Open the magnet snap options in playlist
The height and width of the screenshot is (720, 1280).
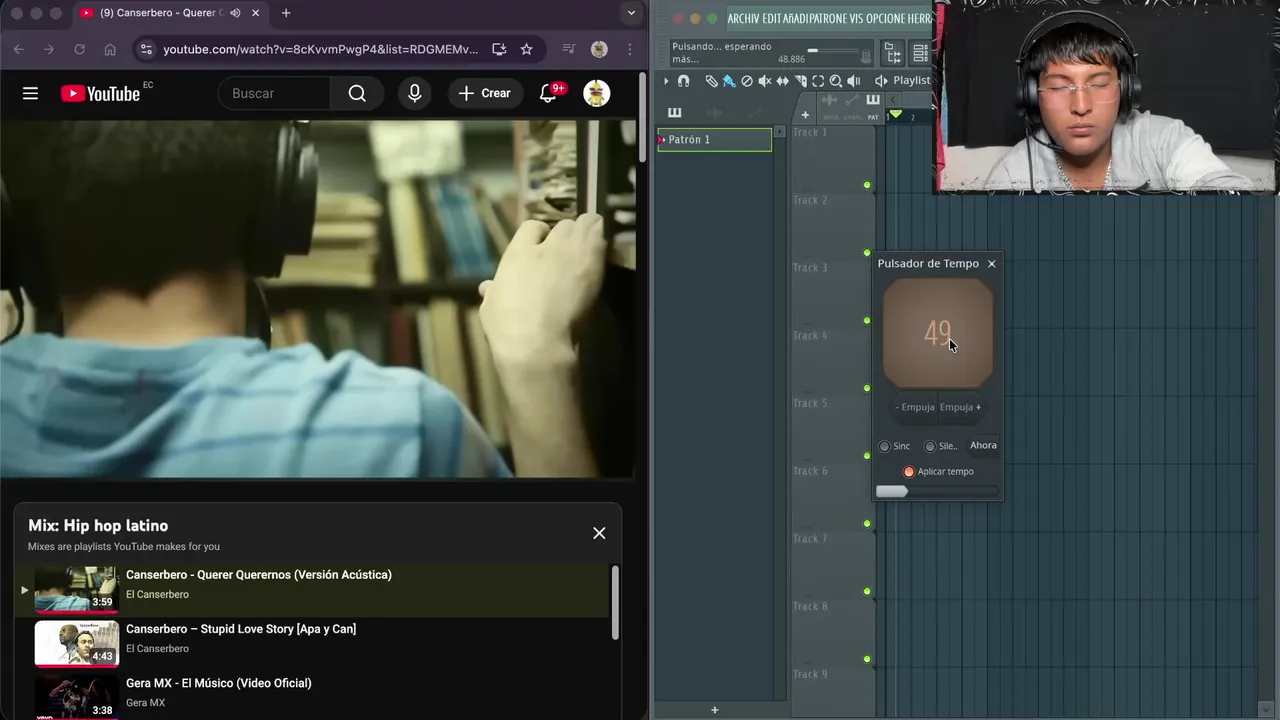683,81
